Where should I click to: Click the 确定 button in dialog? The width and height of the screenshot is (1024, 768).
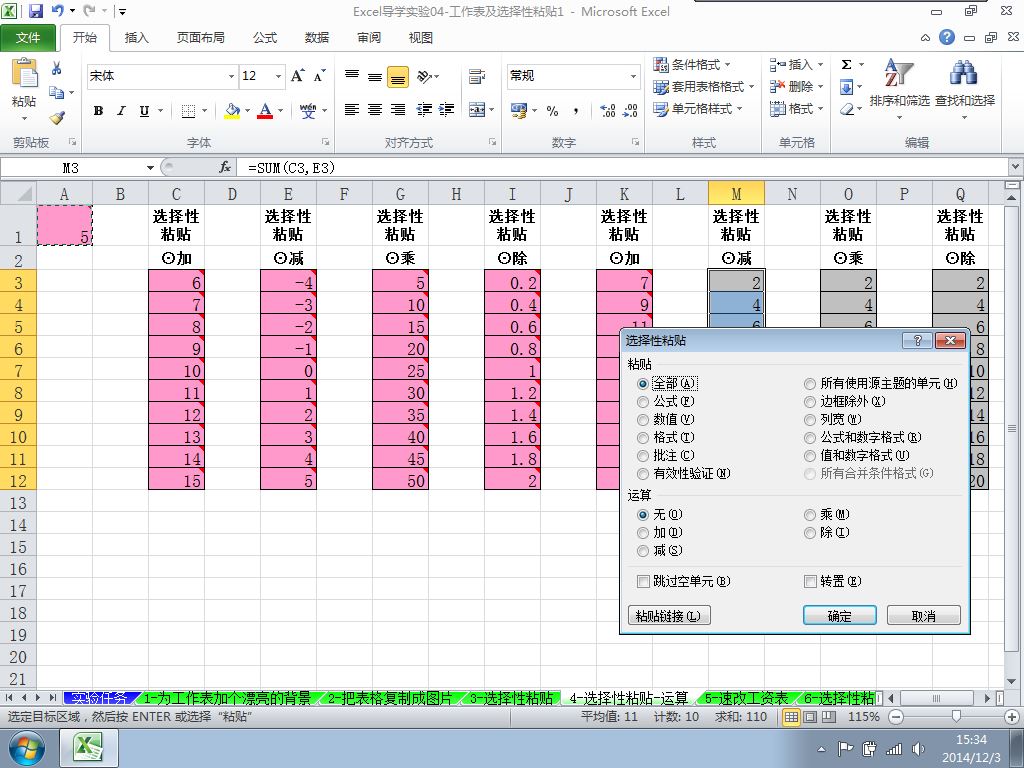click(x=839, y=616)
